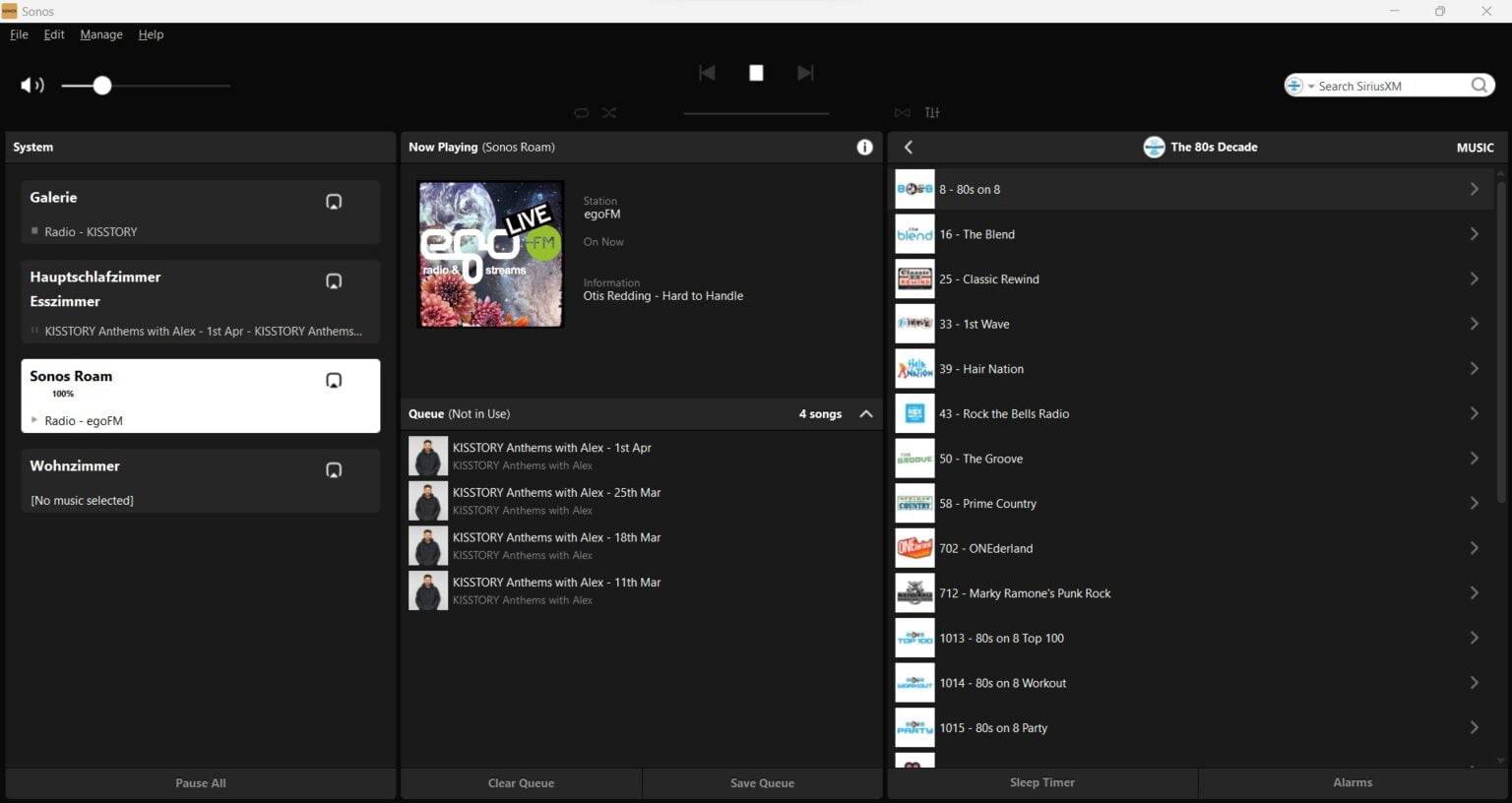Mute audio using the speaker icon

(x=31, y=86)
